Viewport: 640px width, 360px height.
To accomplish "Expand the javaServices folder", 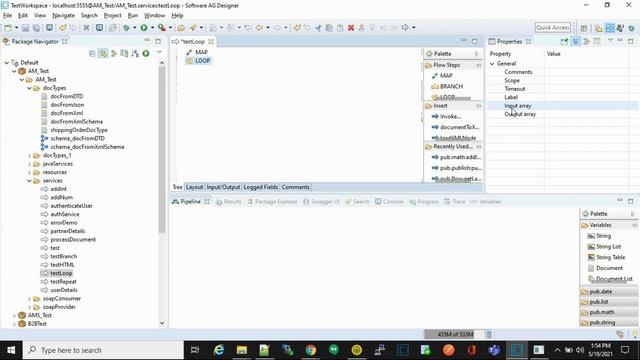I will point(29,164).
